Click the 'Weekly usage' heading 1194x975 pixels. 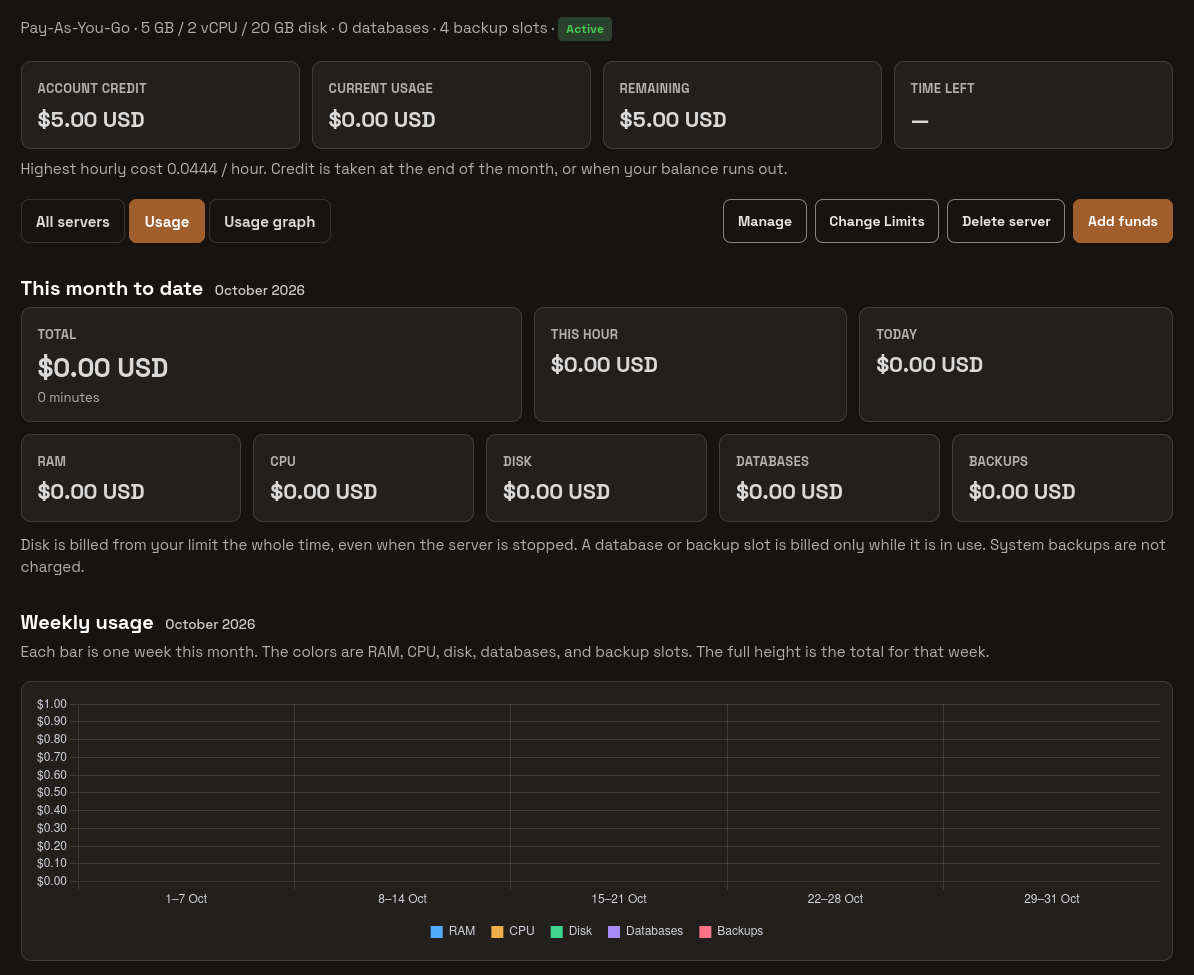(x=87, y=622)
